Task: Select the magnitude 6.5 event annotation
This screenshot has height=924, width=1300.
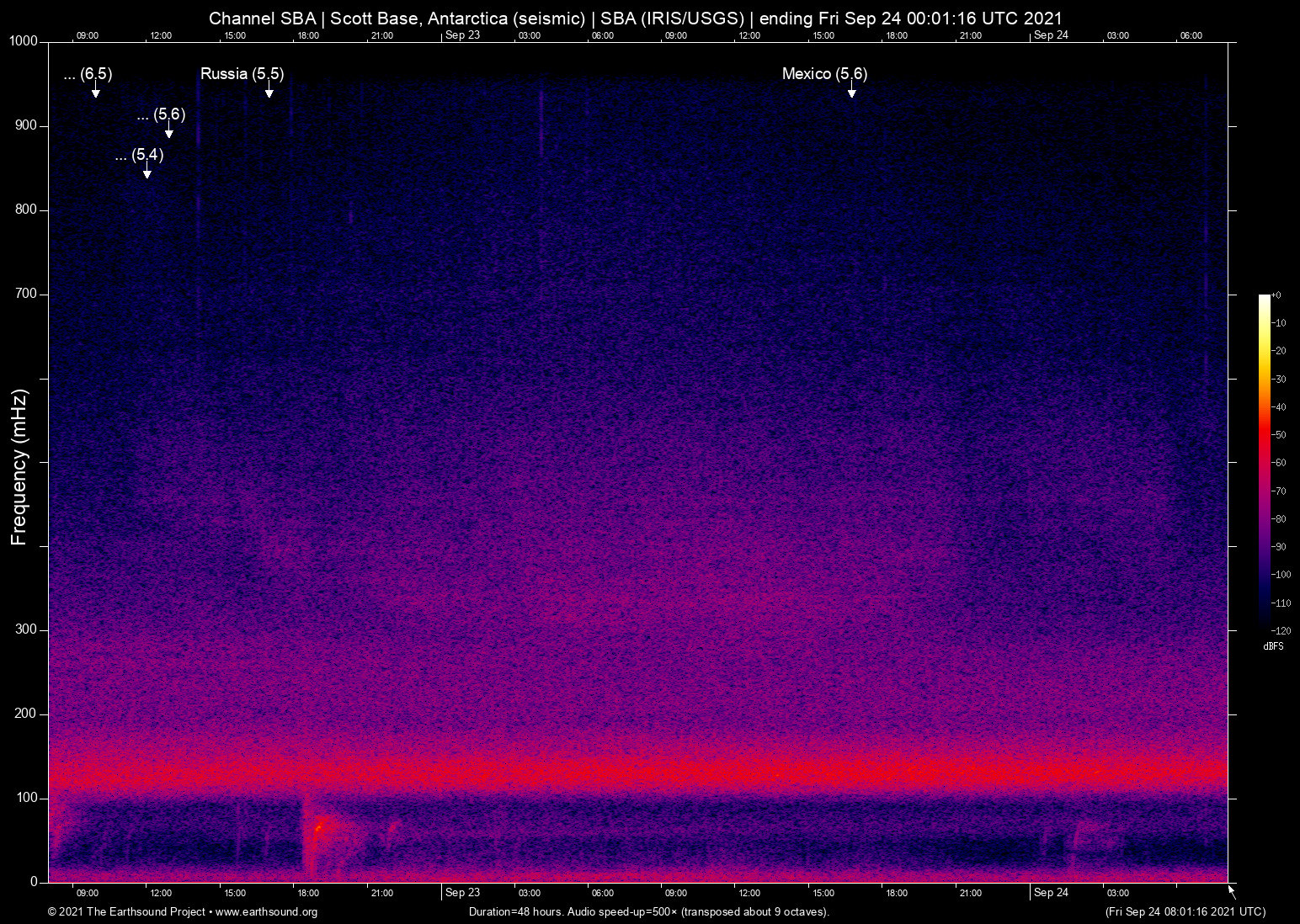Action: point(88,74)
